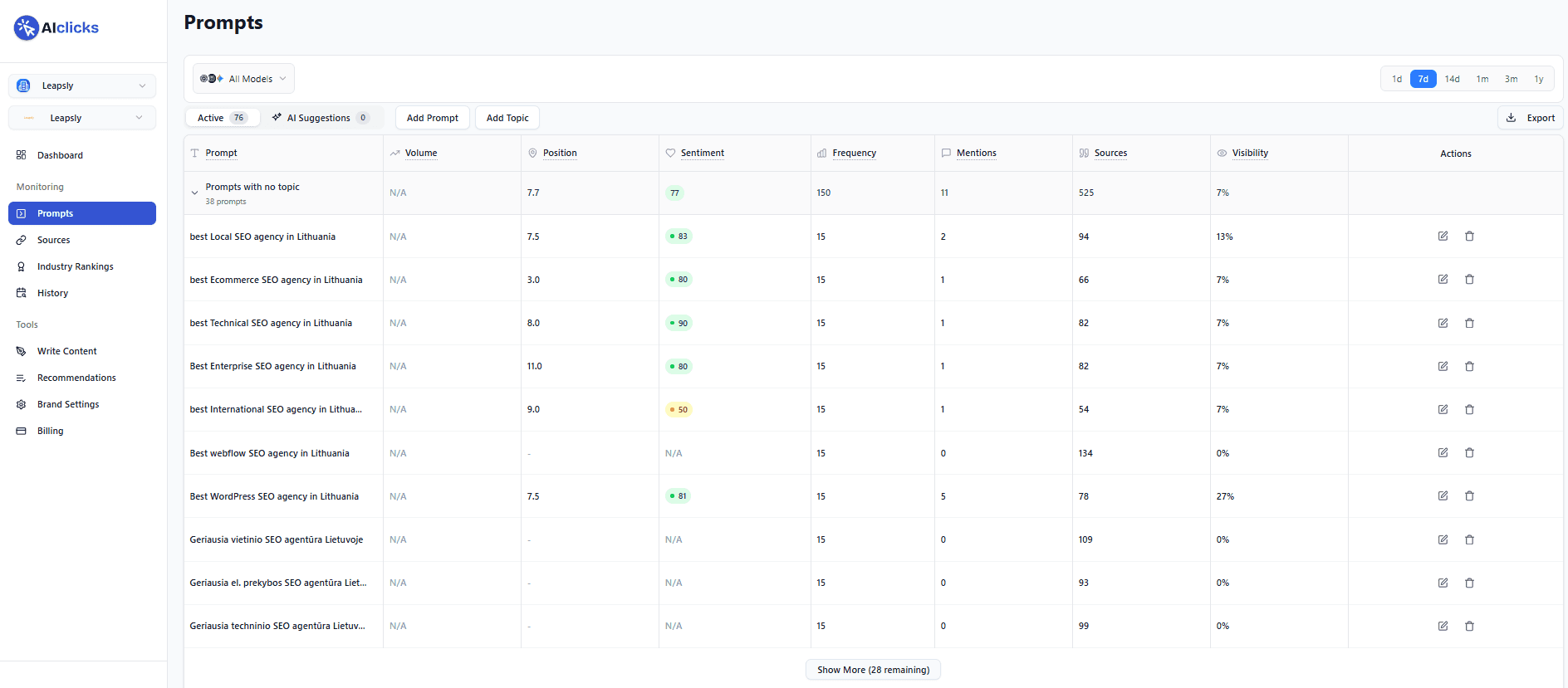Select the 1m time range

[1482, 79]
